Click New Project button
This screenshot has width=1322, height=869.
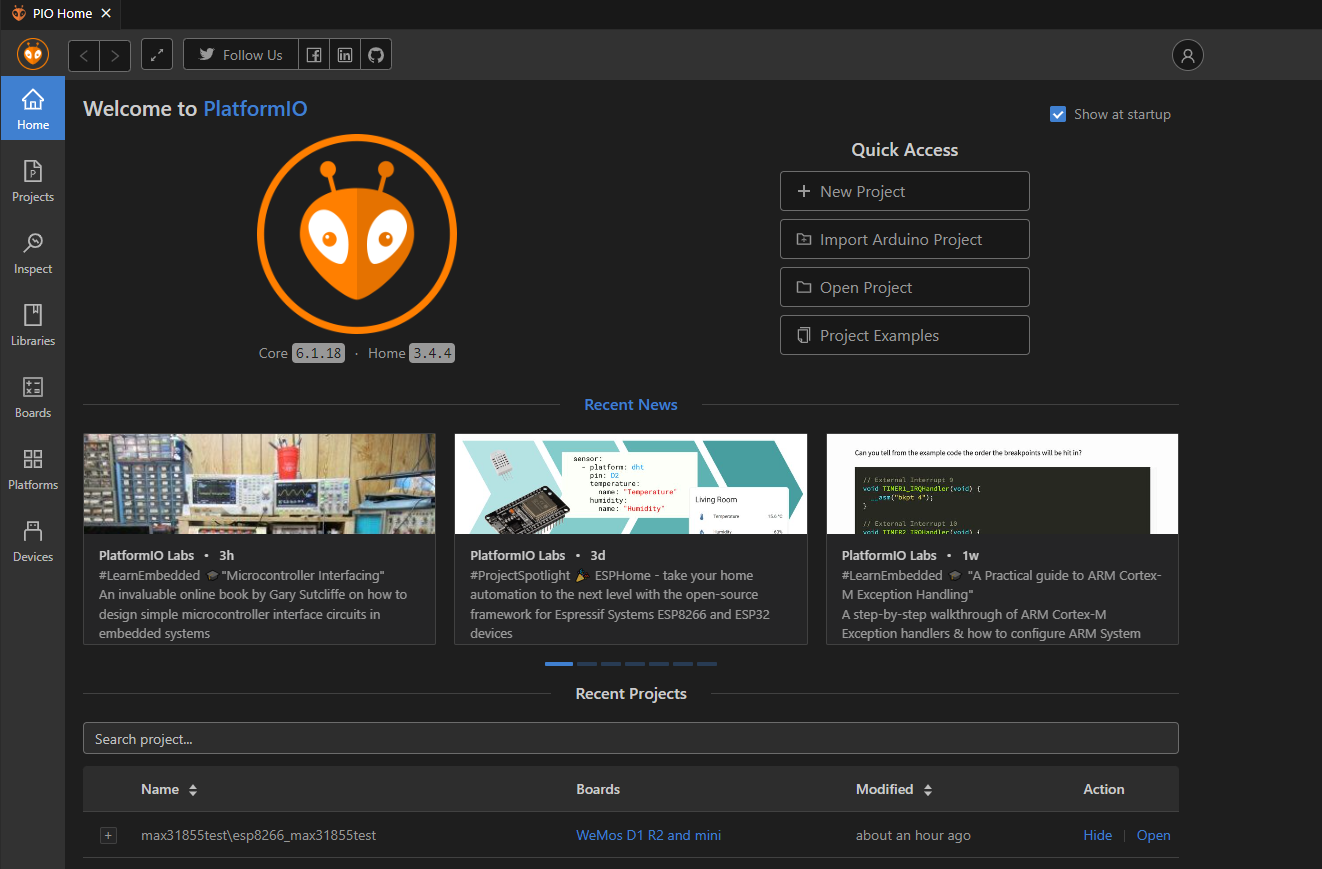point(904,191)
